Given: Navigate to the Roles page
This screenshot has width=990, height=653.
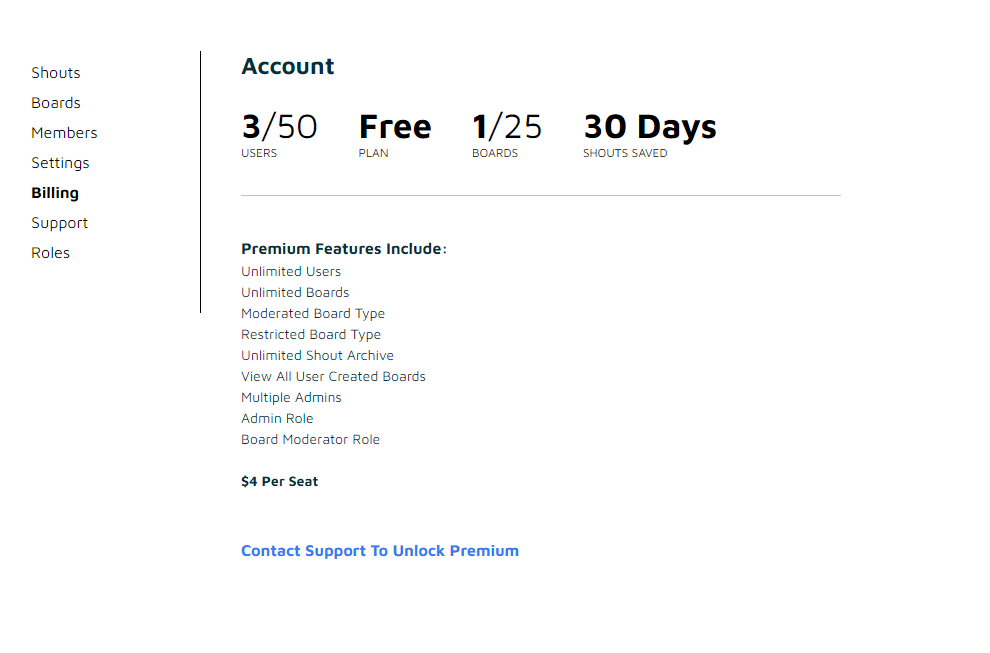Looking at the screenshot, I should point(50,253).
